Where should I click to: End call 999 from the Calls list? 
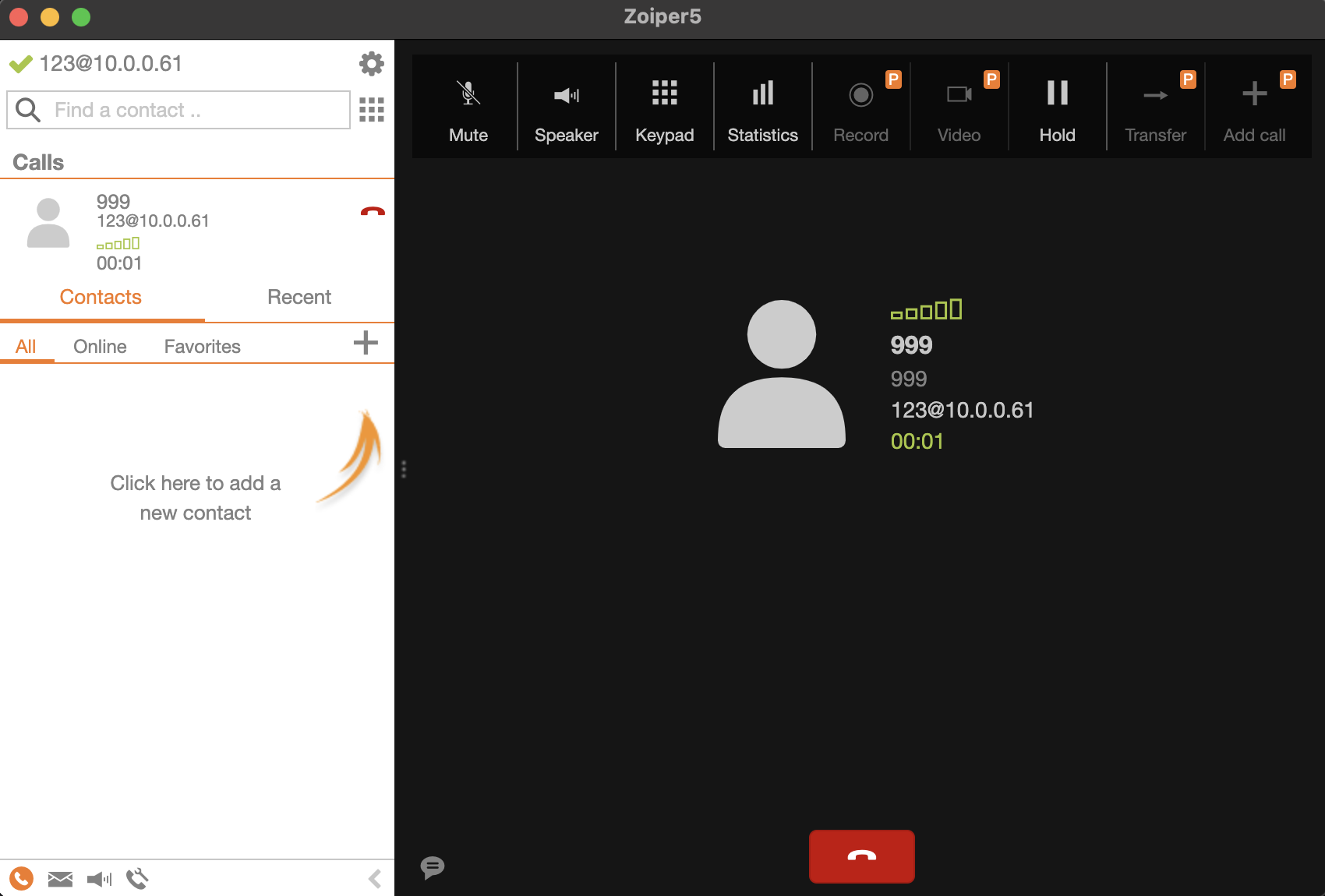tap(373, 212)
